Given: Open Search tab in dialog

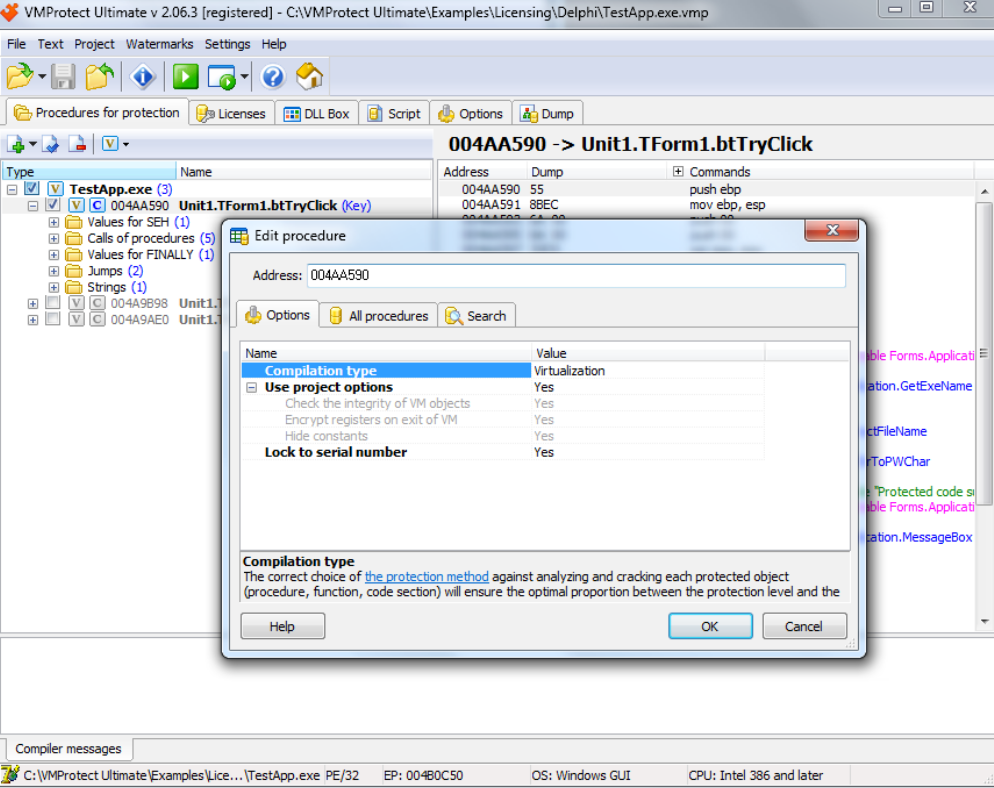Looking at the screenshot, I should pyautogui.click(x=476, y=316).
